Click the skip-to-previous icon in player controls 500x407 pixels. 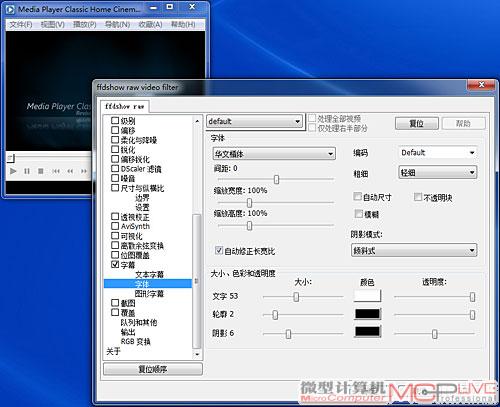click(56, 171)
